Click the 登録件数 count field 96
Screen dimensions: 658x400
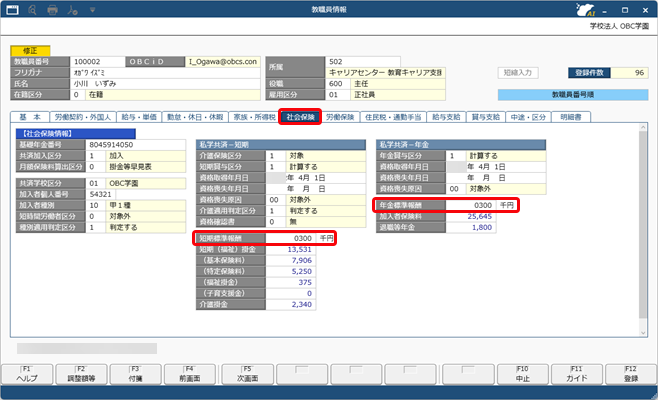coord(629,73)
